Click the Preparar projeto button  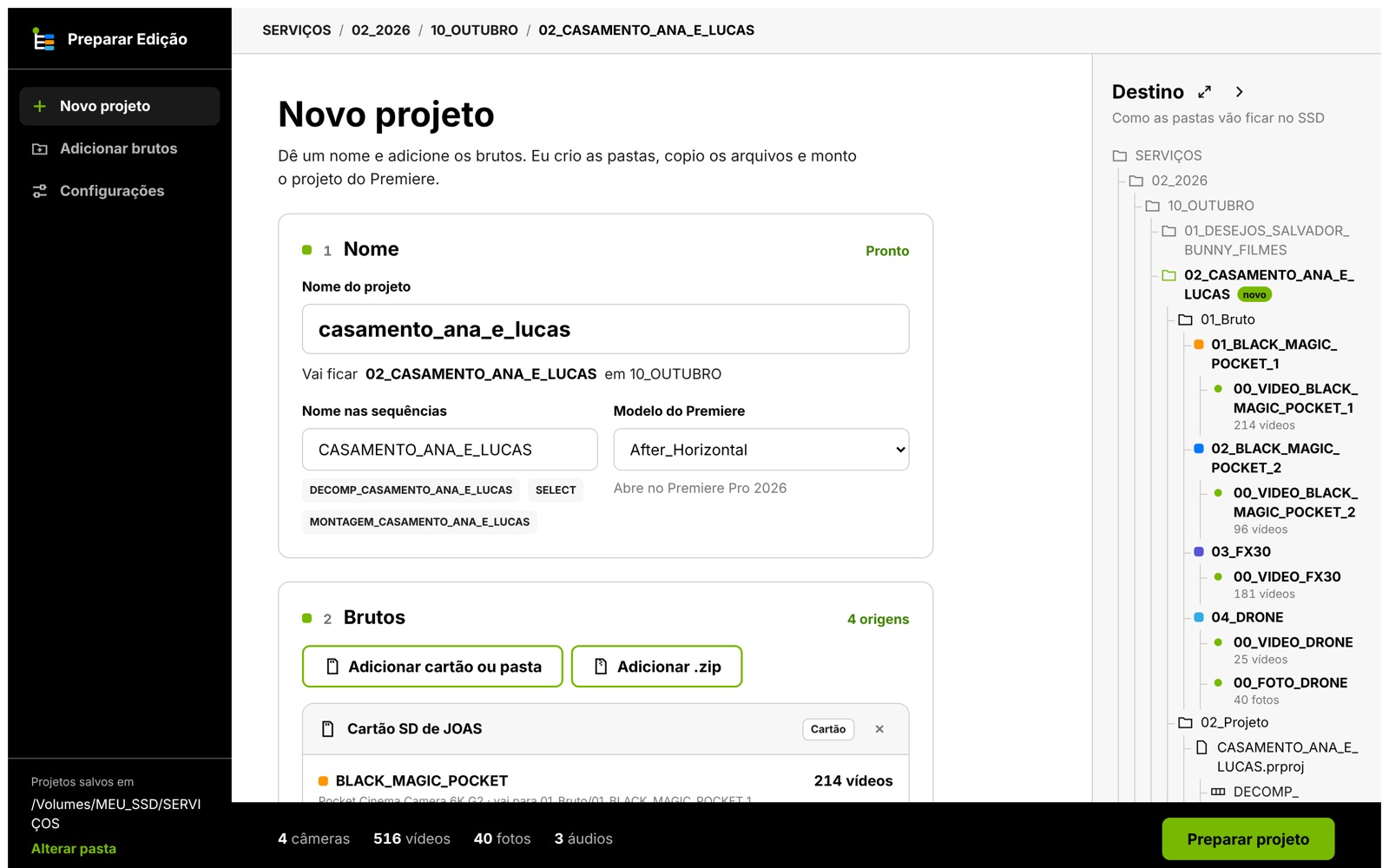1248,839
